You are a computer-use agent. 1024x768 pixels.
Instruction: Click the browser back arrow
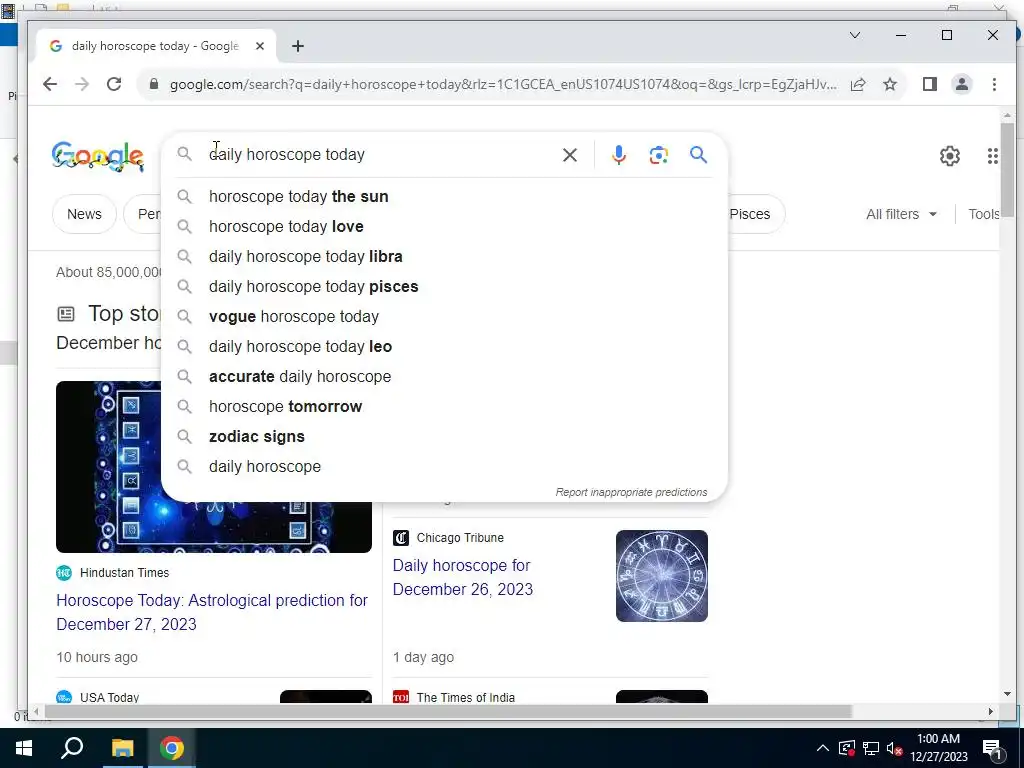[50, 84]
